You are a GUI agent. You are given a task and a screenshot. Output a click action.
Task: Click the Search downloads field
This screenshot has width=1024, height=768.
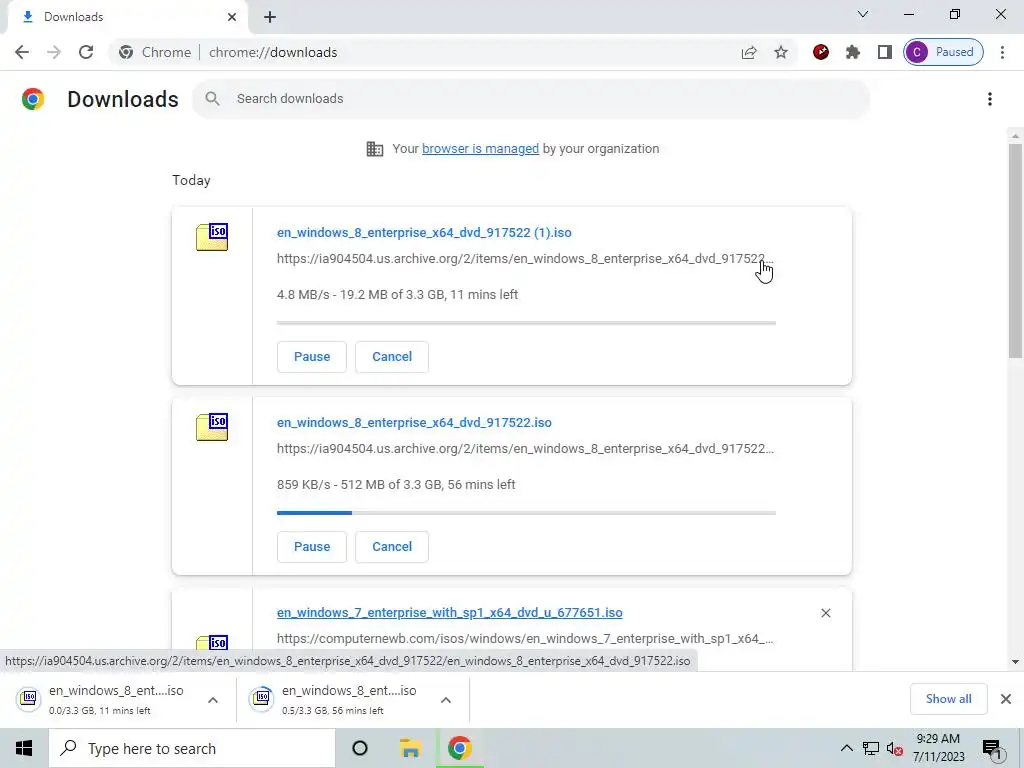coord(530,99)
